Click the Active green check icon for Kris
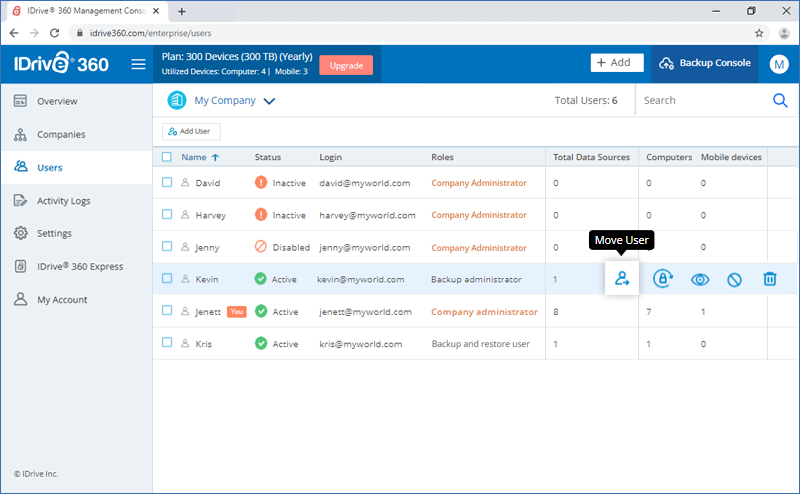Screen dimensions: 800x494 [x=261, y=343]
